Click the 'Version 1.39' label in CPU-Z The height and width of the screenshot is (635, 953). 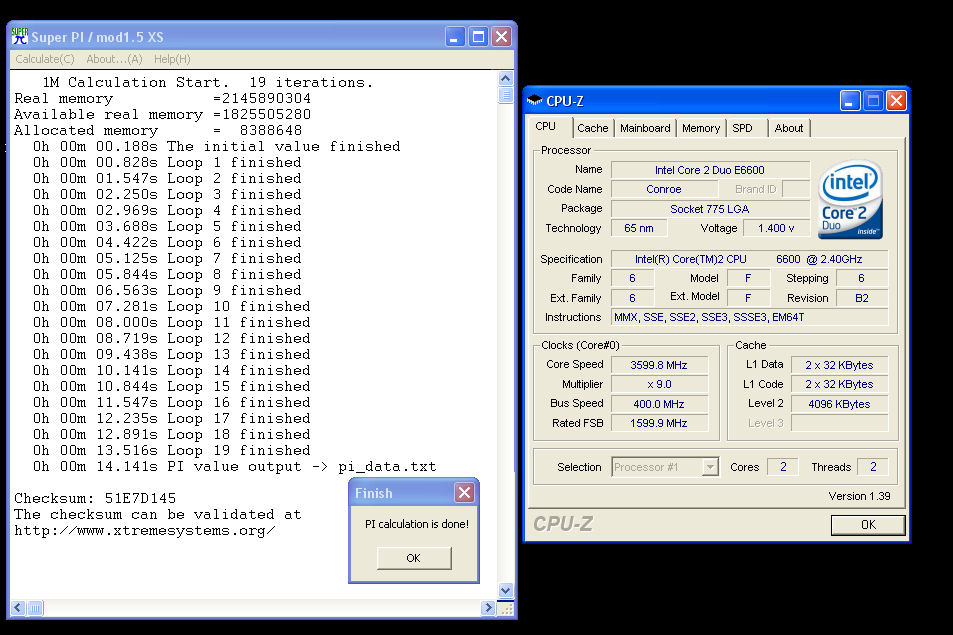tap(859, 496)
